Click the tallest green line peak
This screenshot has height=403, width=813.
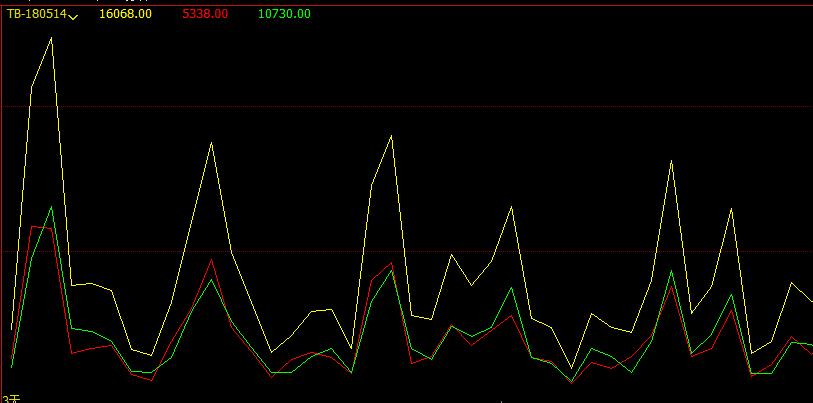51,207
